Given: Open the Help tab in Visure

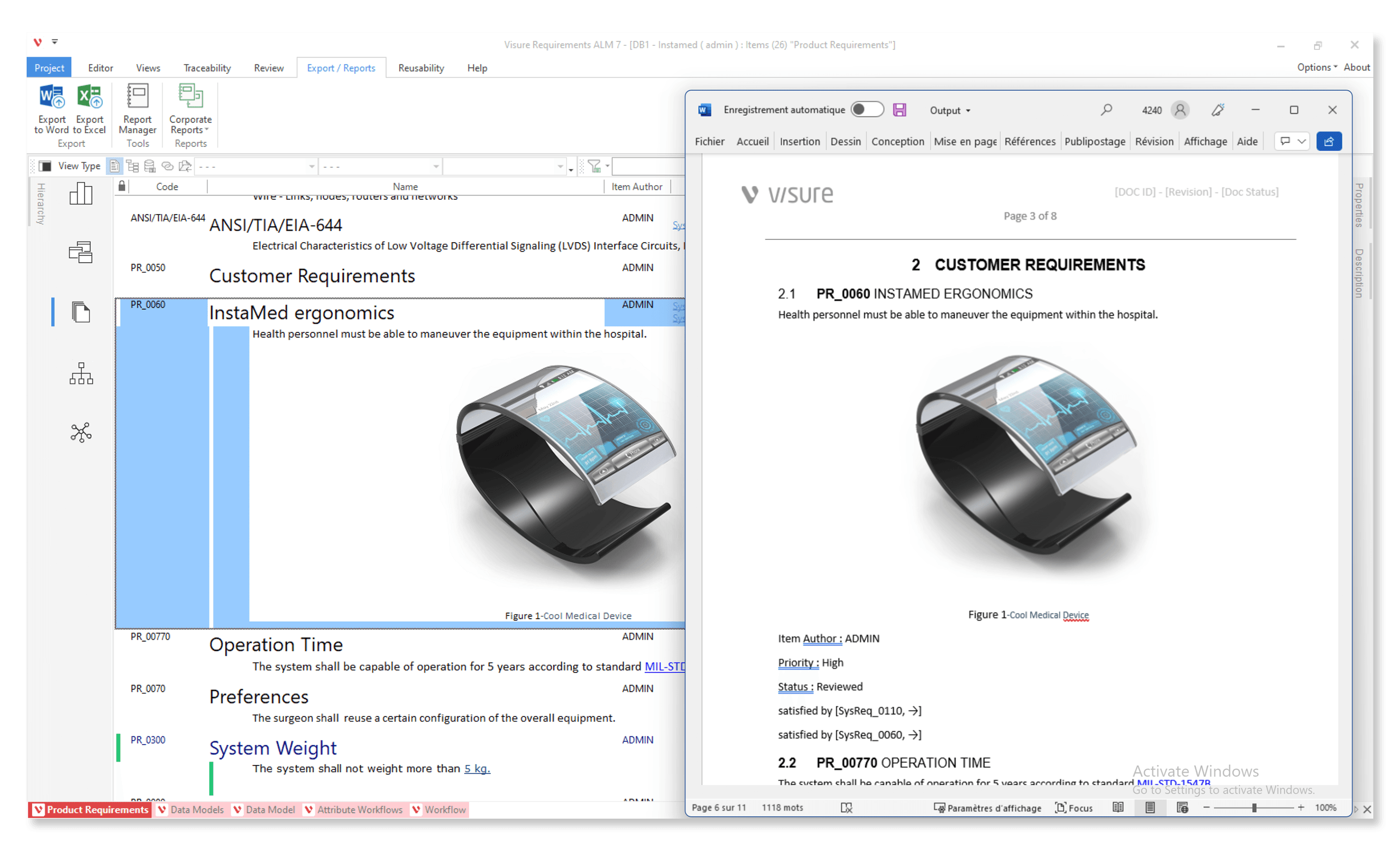Looking at the screenshot, I should [x=477, y=68].
